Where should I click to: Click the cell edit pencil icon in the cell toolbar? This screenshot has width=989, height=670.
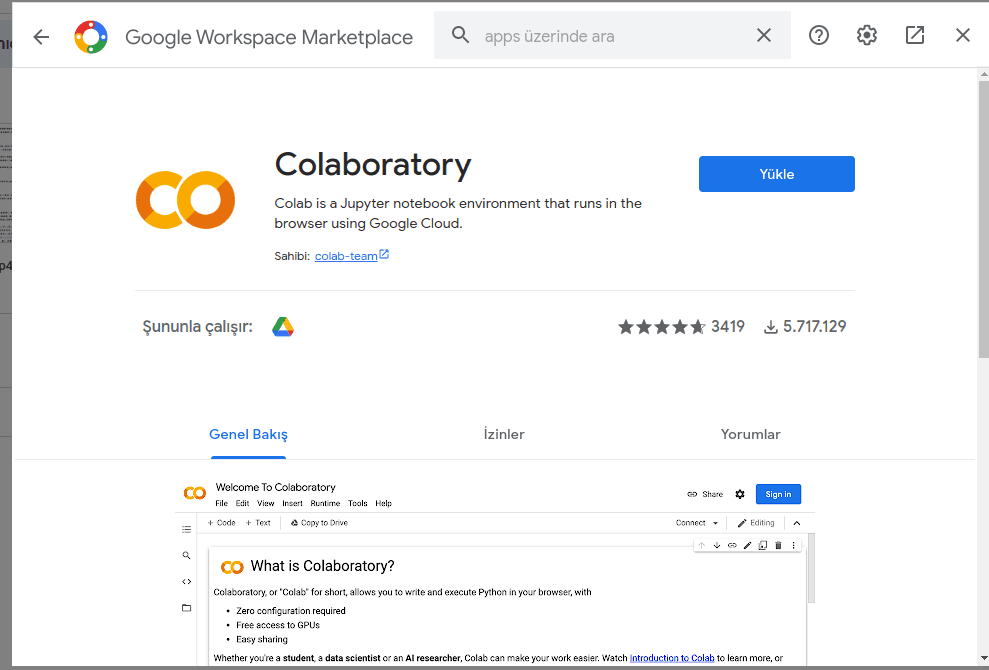coord(747,545)
